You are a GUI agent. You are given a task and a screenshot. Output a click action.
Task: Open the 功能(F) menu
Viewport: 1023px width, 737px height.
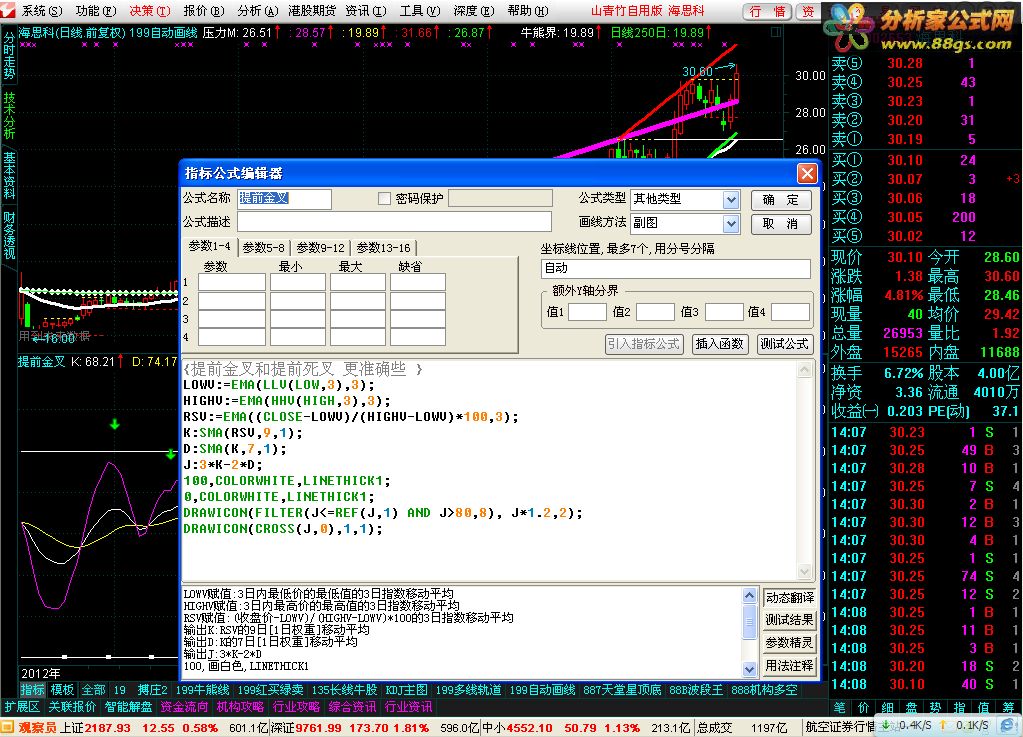(96, 10)
